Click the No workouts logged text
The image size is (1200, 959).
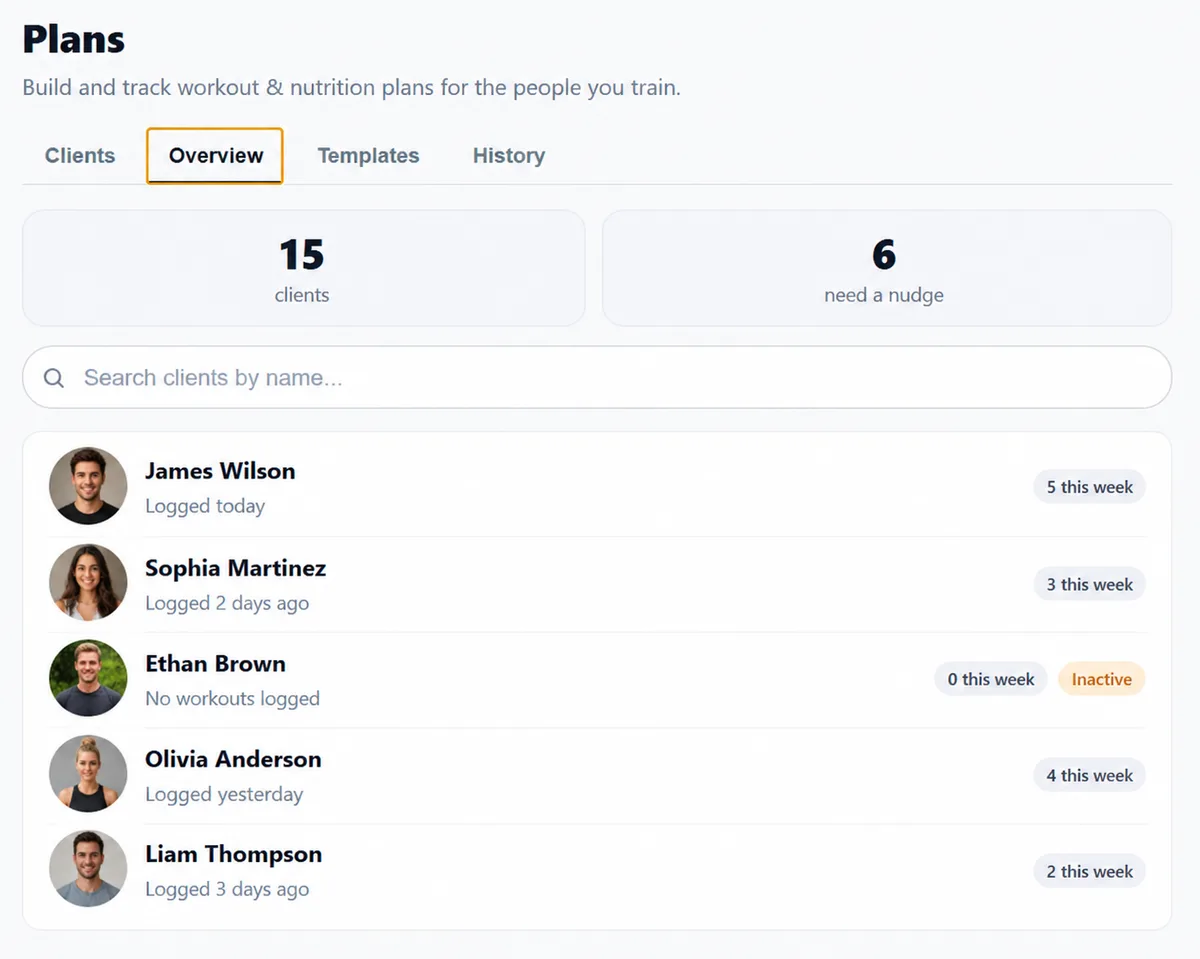tap(232, 698)
